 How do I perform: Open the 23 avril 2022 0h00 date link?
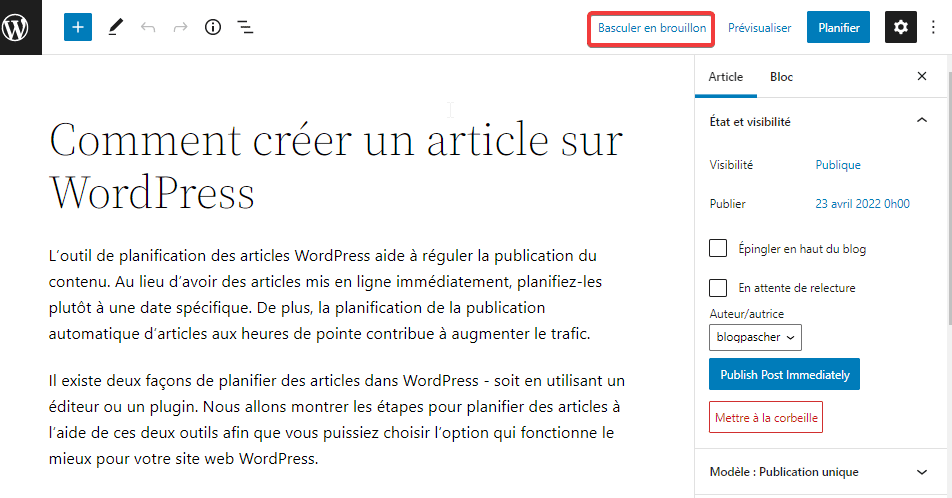pos(862,203)
